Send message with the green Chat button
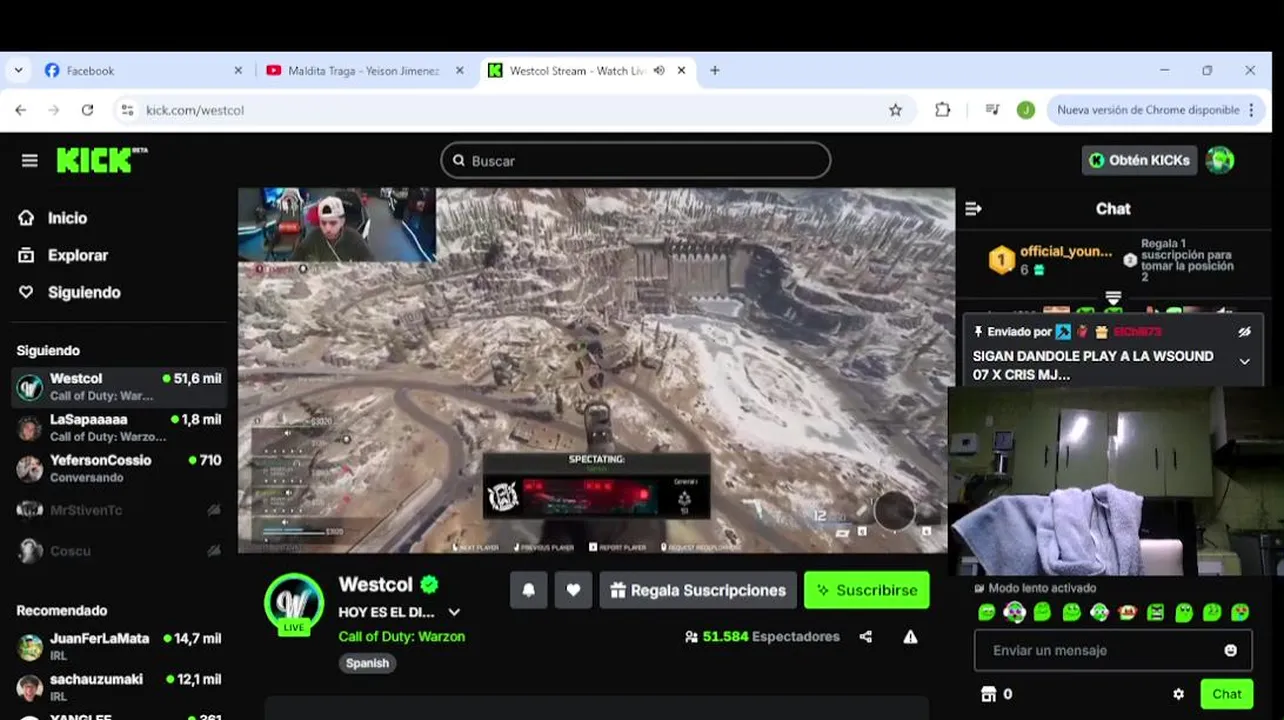This screenshot has width=1284, height=720. point(1227,694)
